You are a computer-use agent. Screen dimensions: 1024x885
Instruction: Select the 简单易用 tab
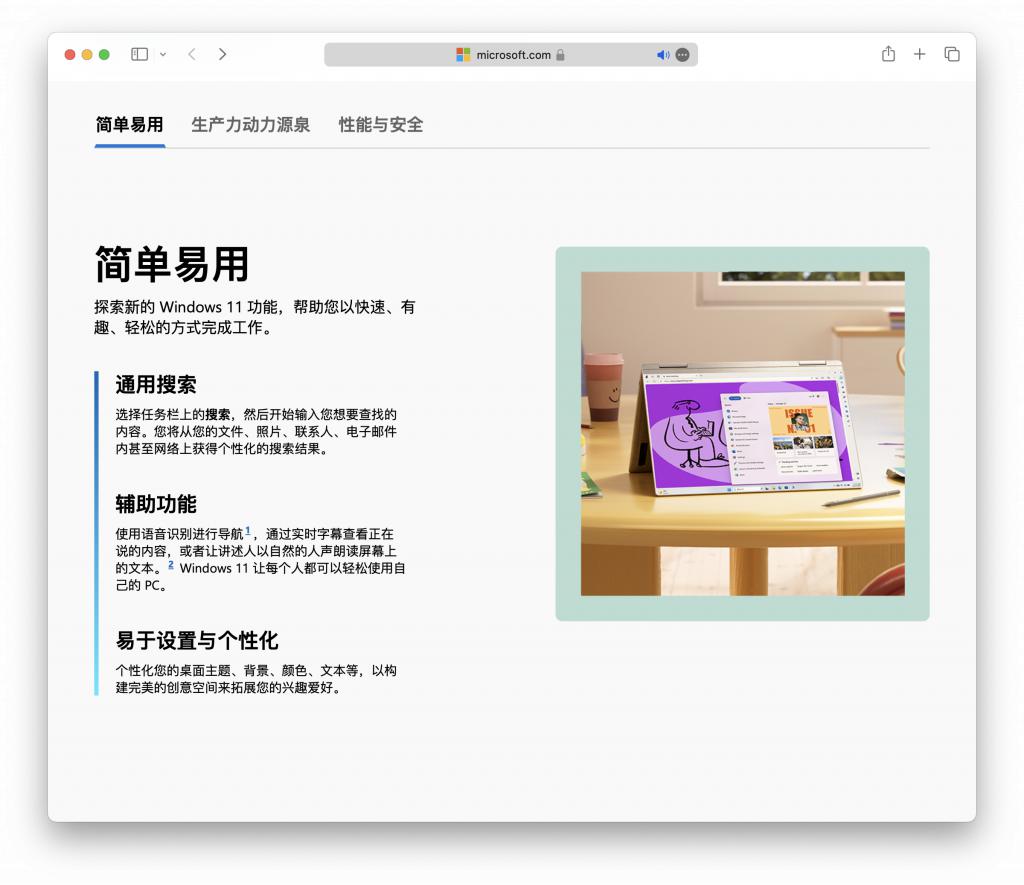click(129, 125)
